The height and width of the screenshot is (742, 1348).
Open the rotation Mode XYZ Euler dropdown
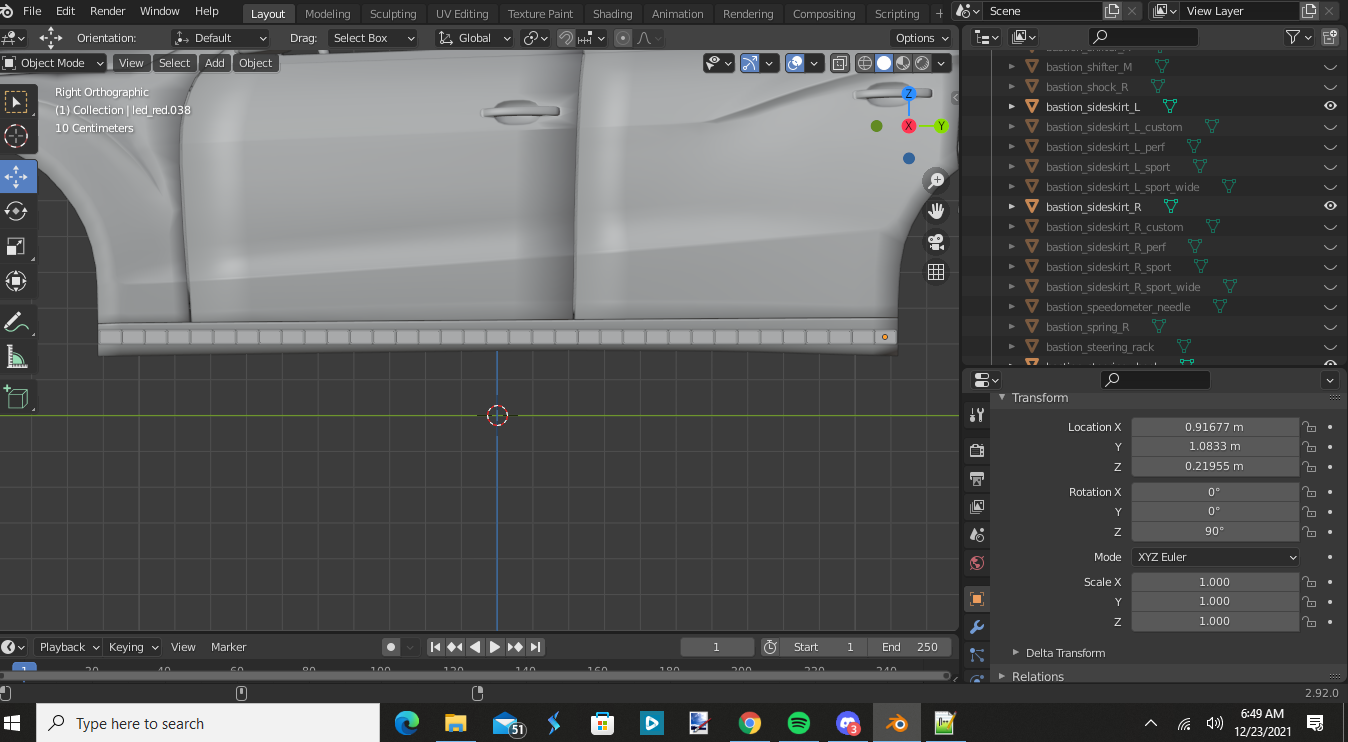(x=1215, y=557)
